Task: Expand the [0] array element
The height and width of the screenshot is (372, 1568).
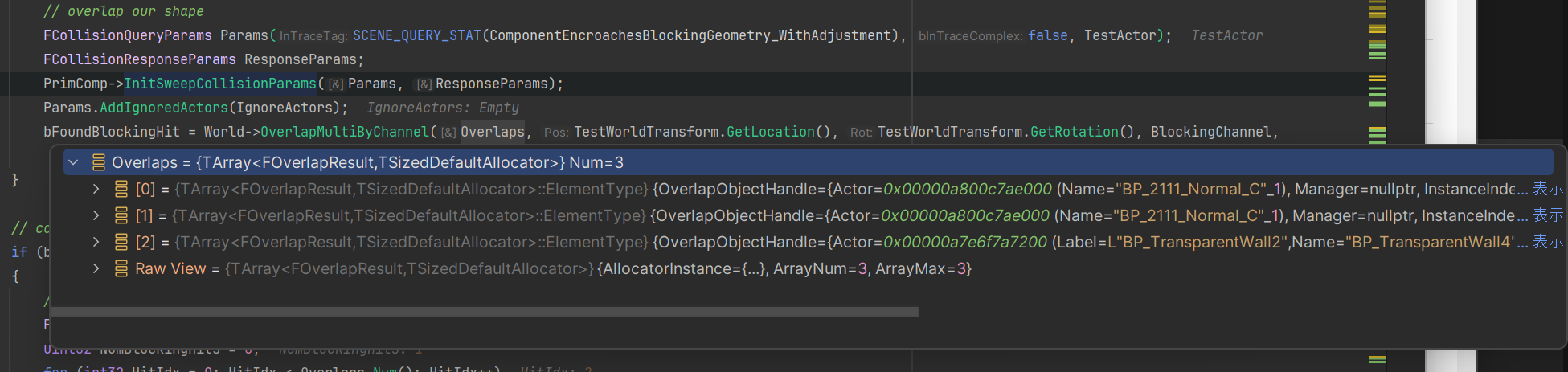Action: 96,189
